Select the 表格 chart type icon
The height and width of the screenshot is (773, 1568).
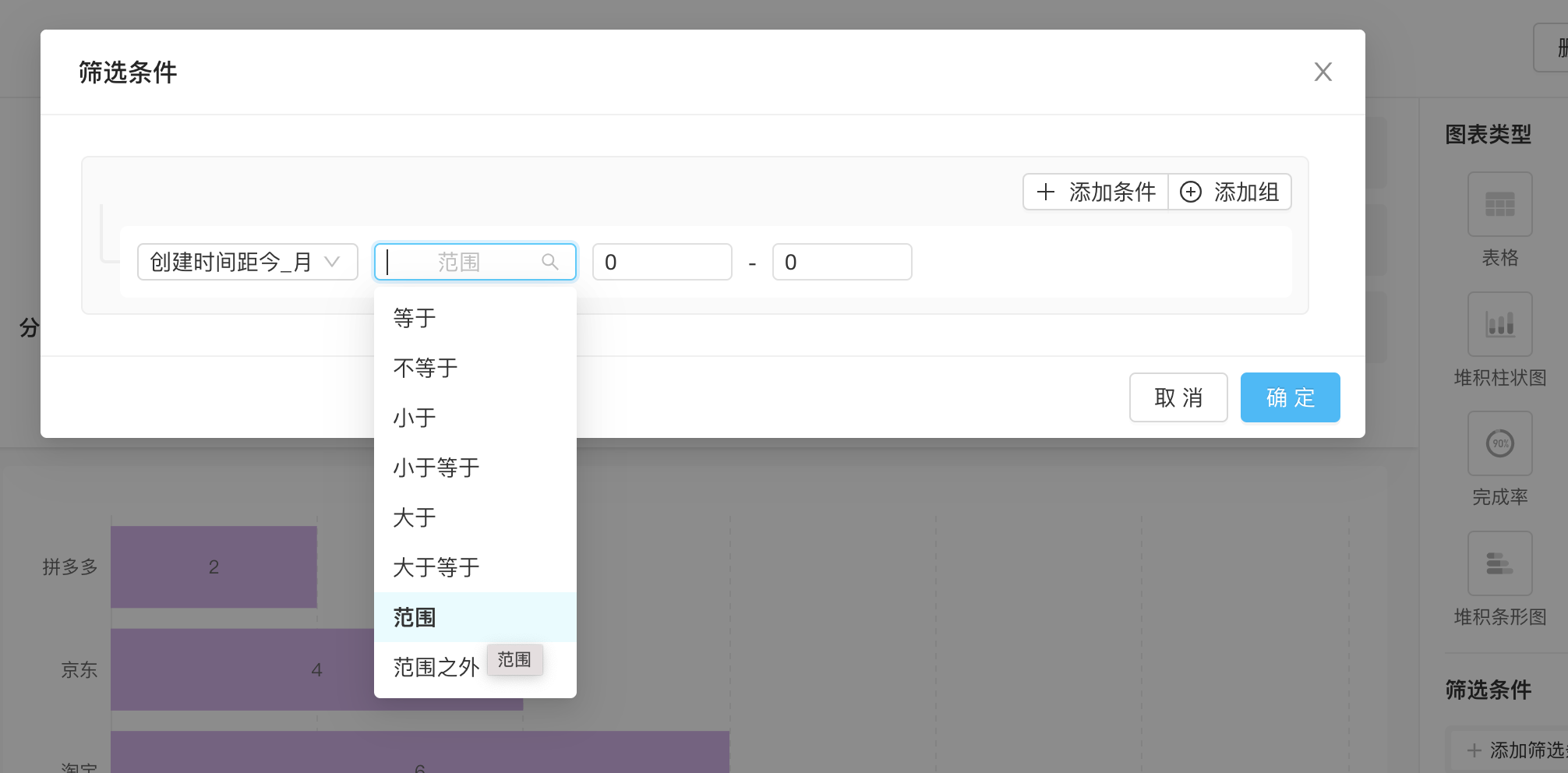[x=1499, y=204]
